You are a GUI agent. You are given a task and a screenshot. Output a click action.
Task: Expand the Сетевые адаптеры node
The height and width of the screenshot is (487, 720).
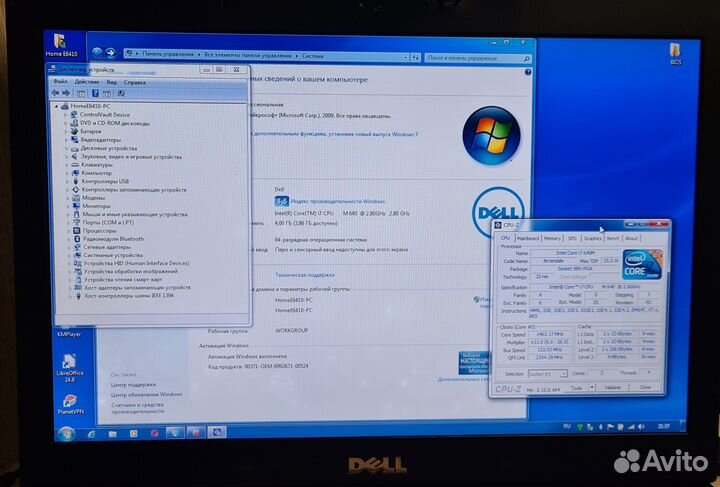[69, 247]
